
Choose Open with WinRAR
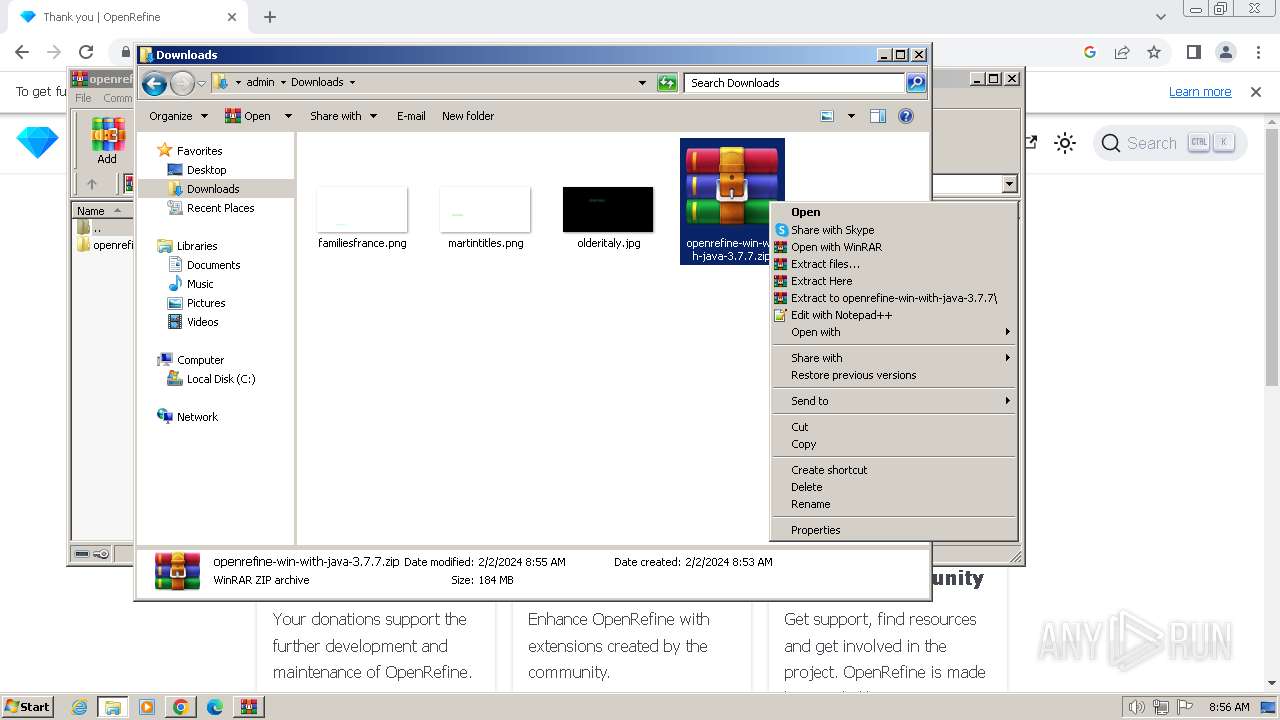pyautogui.click(x=894, y=247)
